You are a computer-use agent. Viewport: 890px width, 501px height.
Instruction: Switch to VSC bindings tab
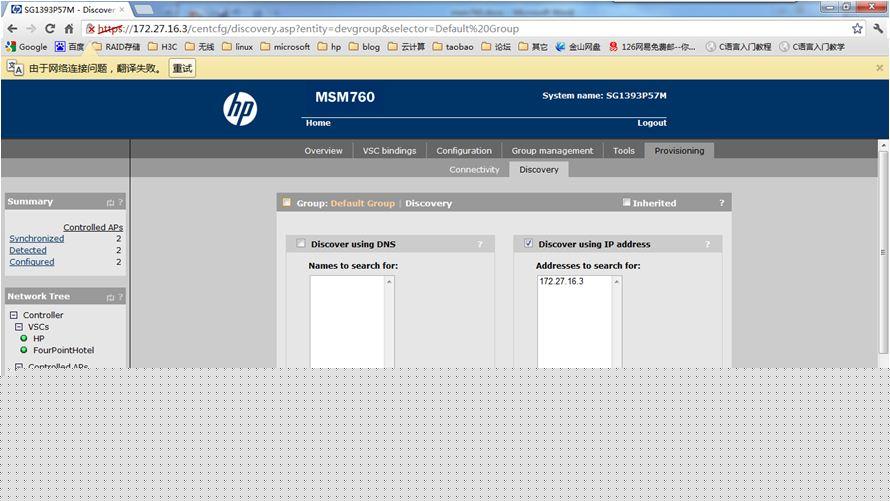pos(389,150)
